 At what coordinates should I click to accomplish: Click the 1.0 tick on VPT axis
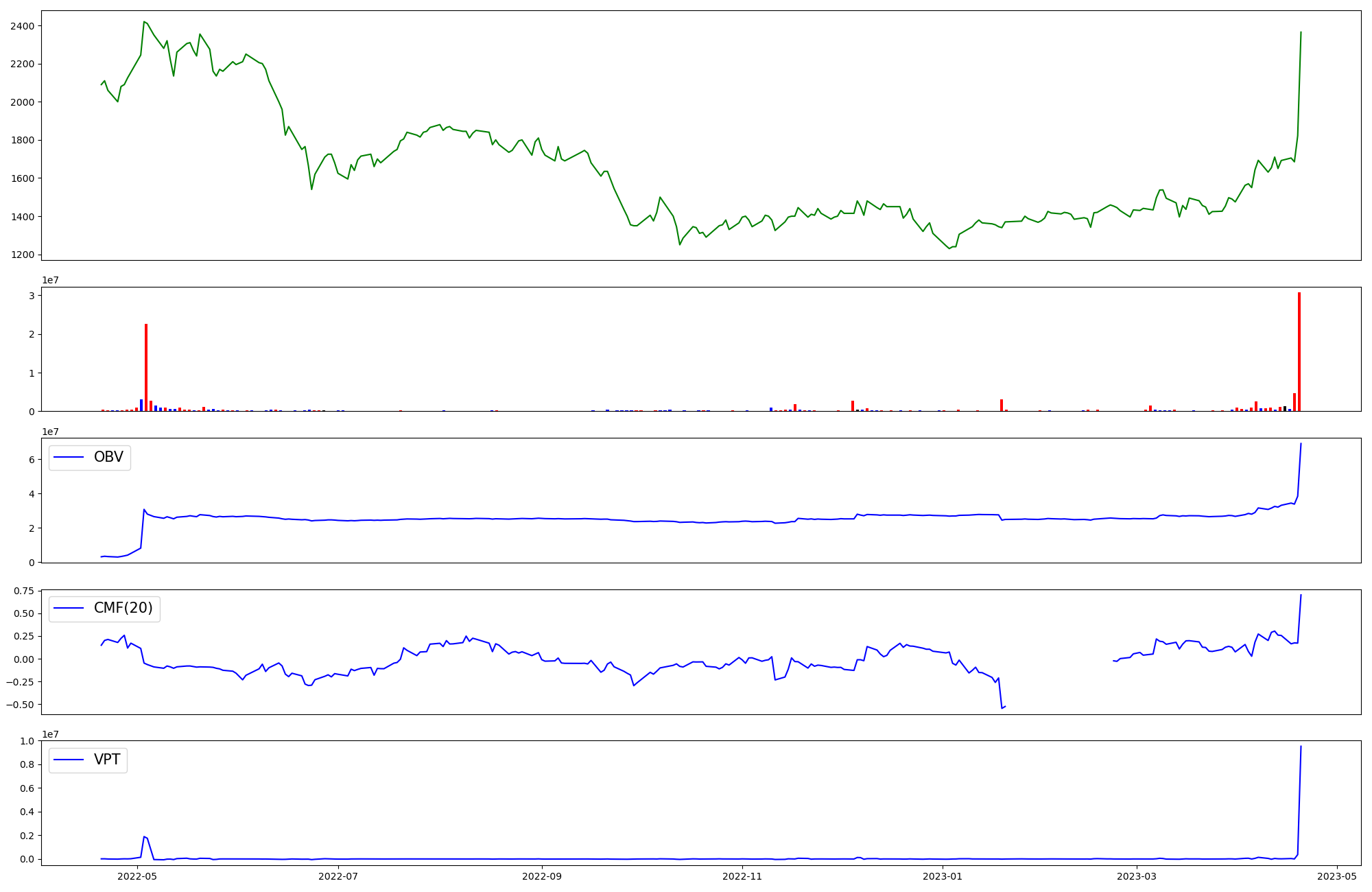click(x=27, y=741)
